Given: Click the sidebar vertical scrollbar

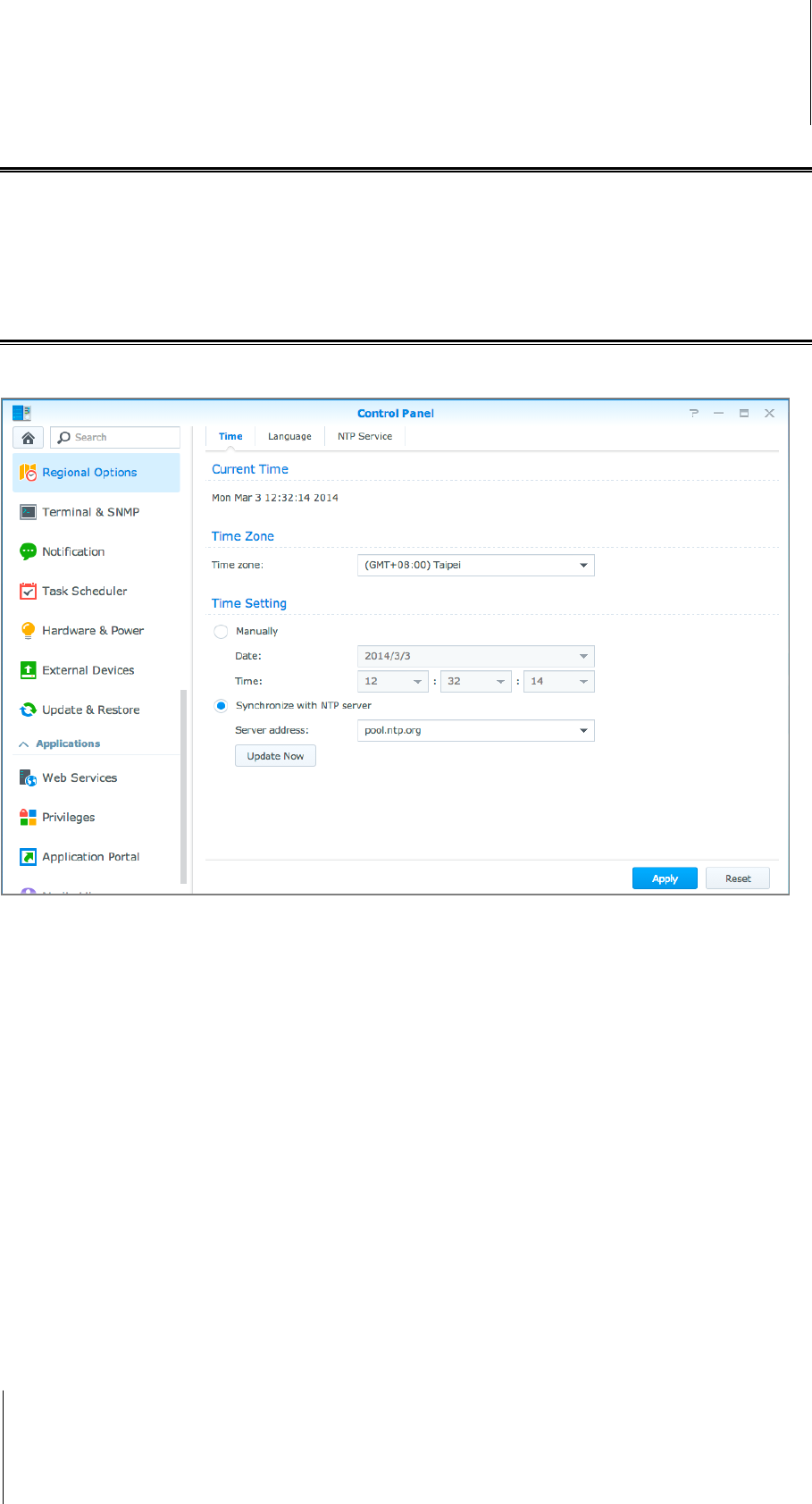Looking at the screenshot, I should [x=184, y=786].
